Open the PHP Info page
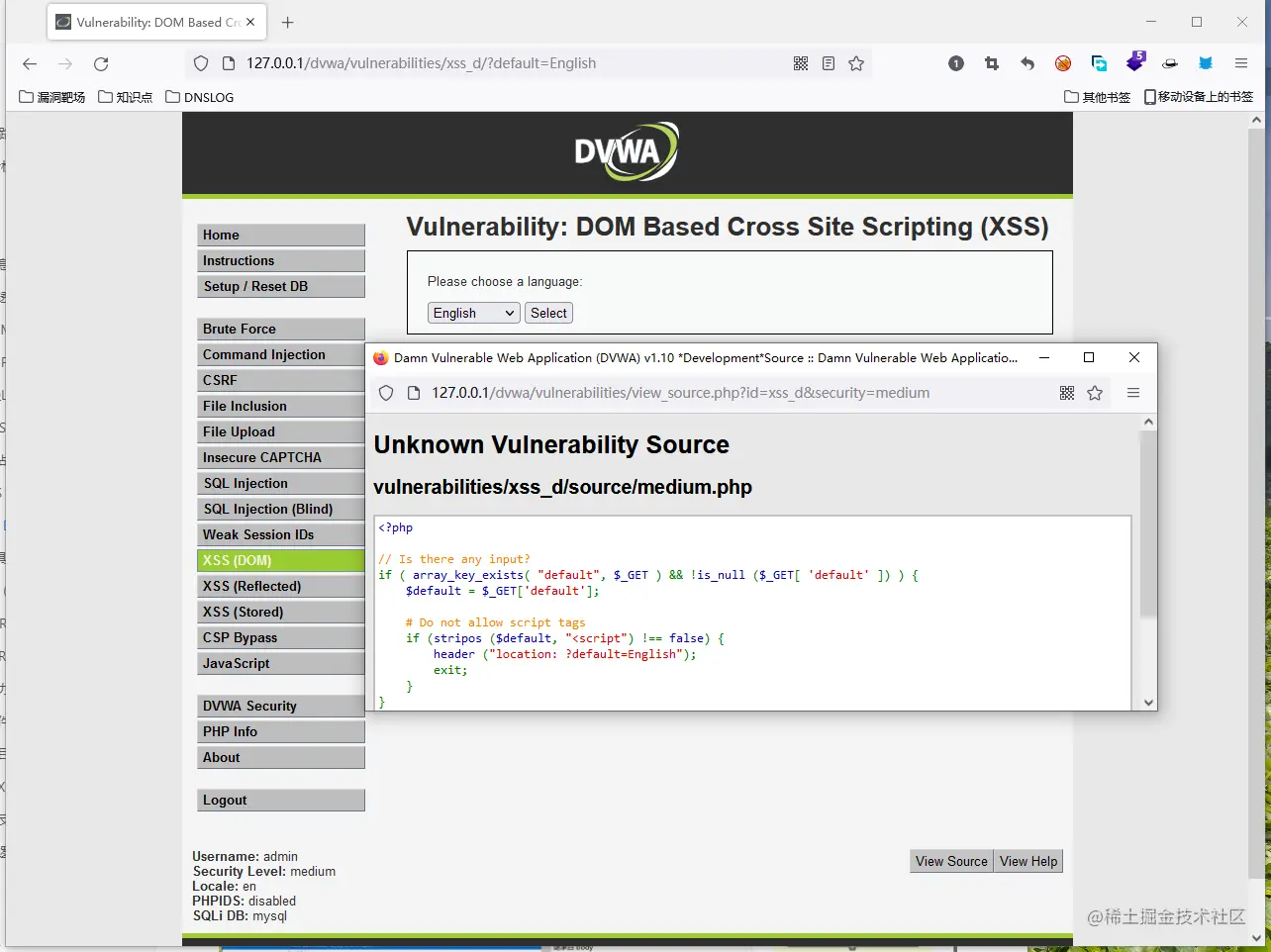Image resolution: width=1271 pixels, height=952 pixels. [281, 731]
